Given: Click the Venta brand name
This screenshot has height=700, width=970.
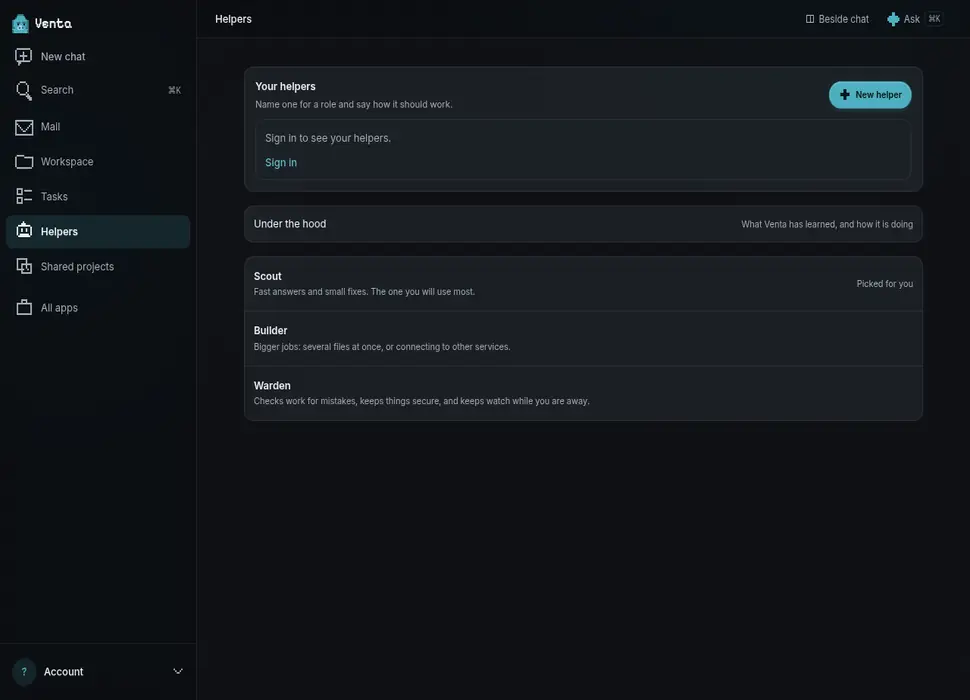Looking at the screenshot, I should pos(53,23).
